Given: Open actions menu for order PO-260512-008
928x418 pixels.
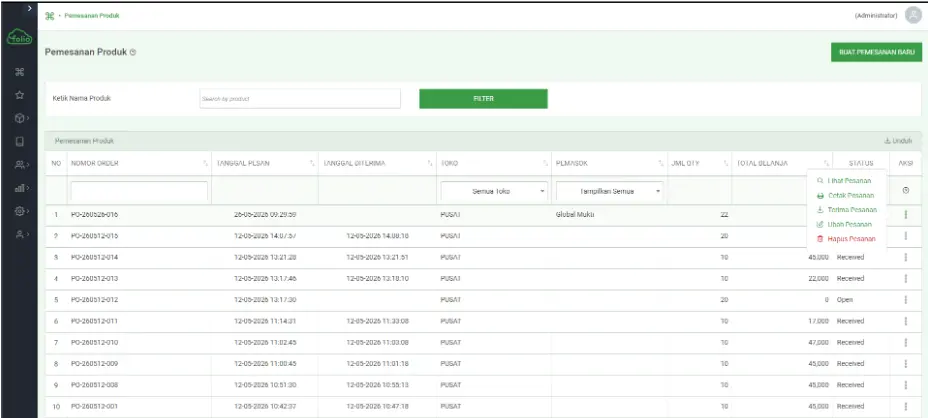Looking at the screenshot, I should (x=906, y=385).
